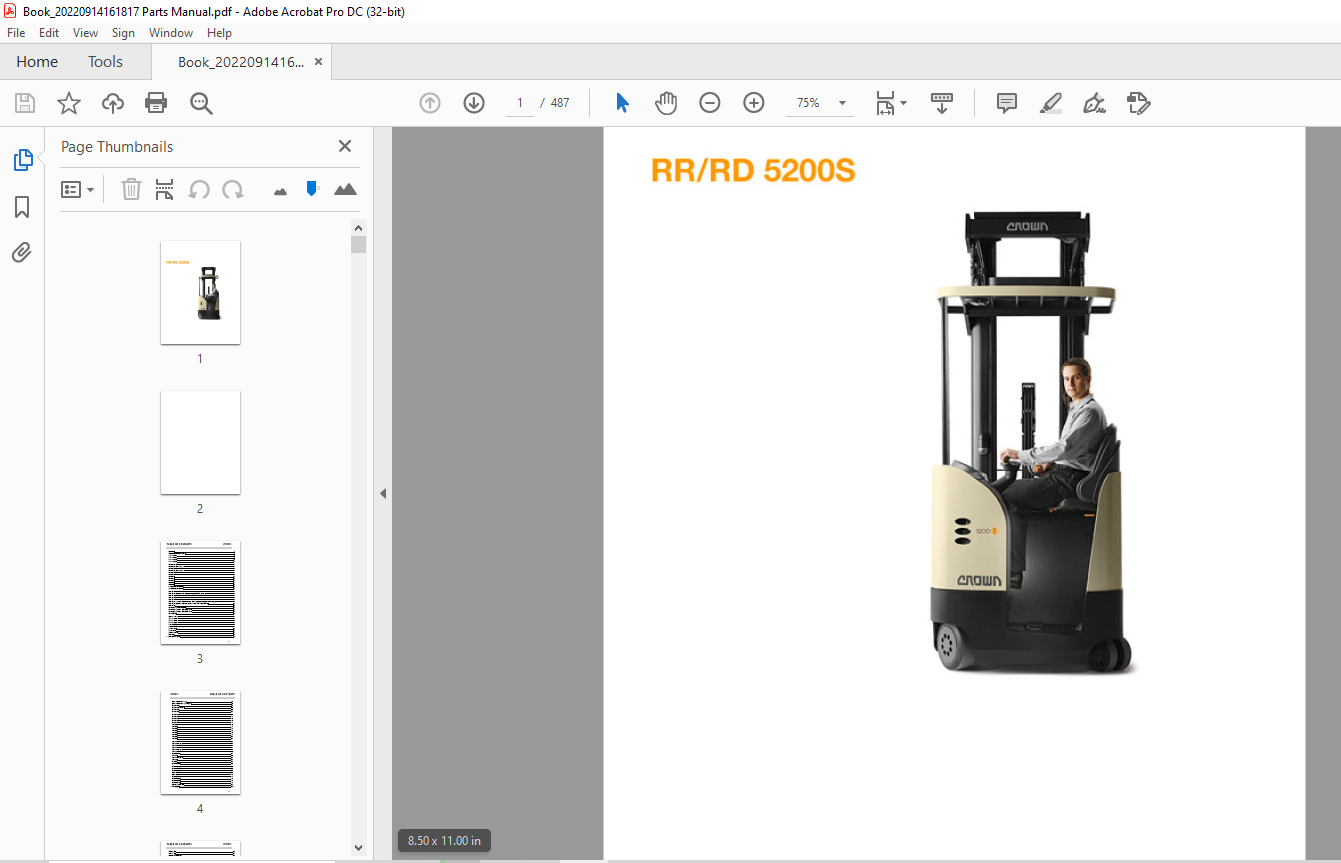Activate the Hand pan tool

(x=666, y=103)
